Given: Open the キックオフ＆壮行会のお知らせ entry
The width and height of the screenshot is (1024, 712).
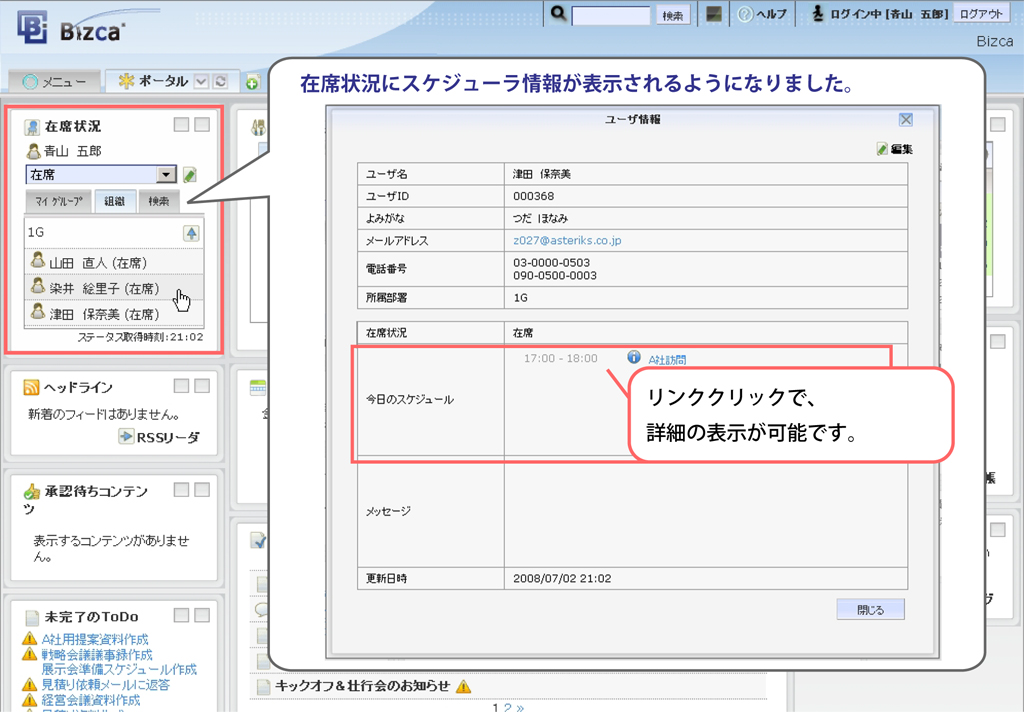Looking at the screenshot, I should click(x=362, y=686).
